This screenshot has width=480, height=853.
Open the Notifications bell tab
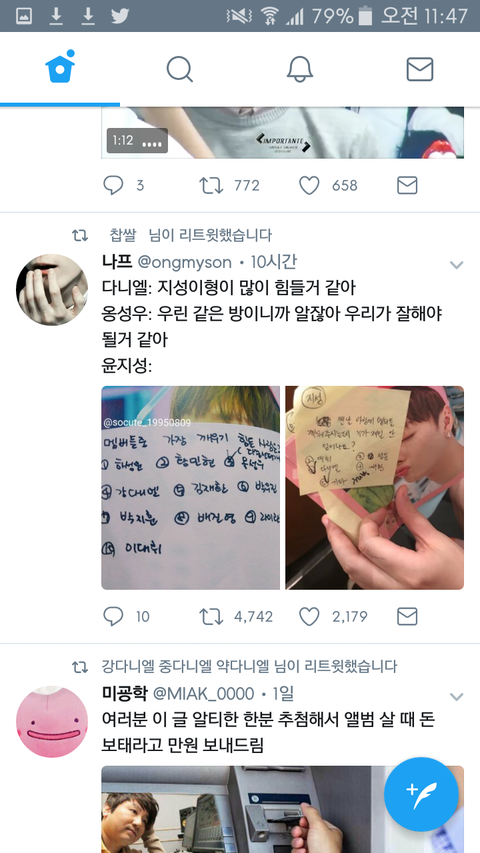300,70
